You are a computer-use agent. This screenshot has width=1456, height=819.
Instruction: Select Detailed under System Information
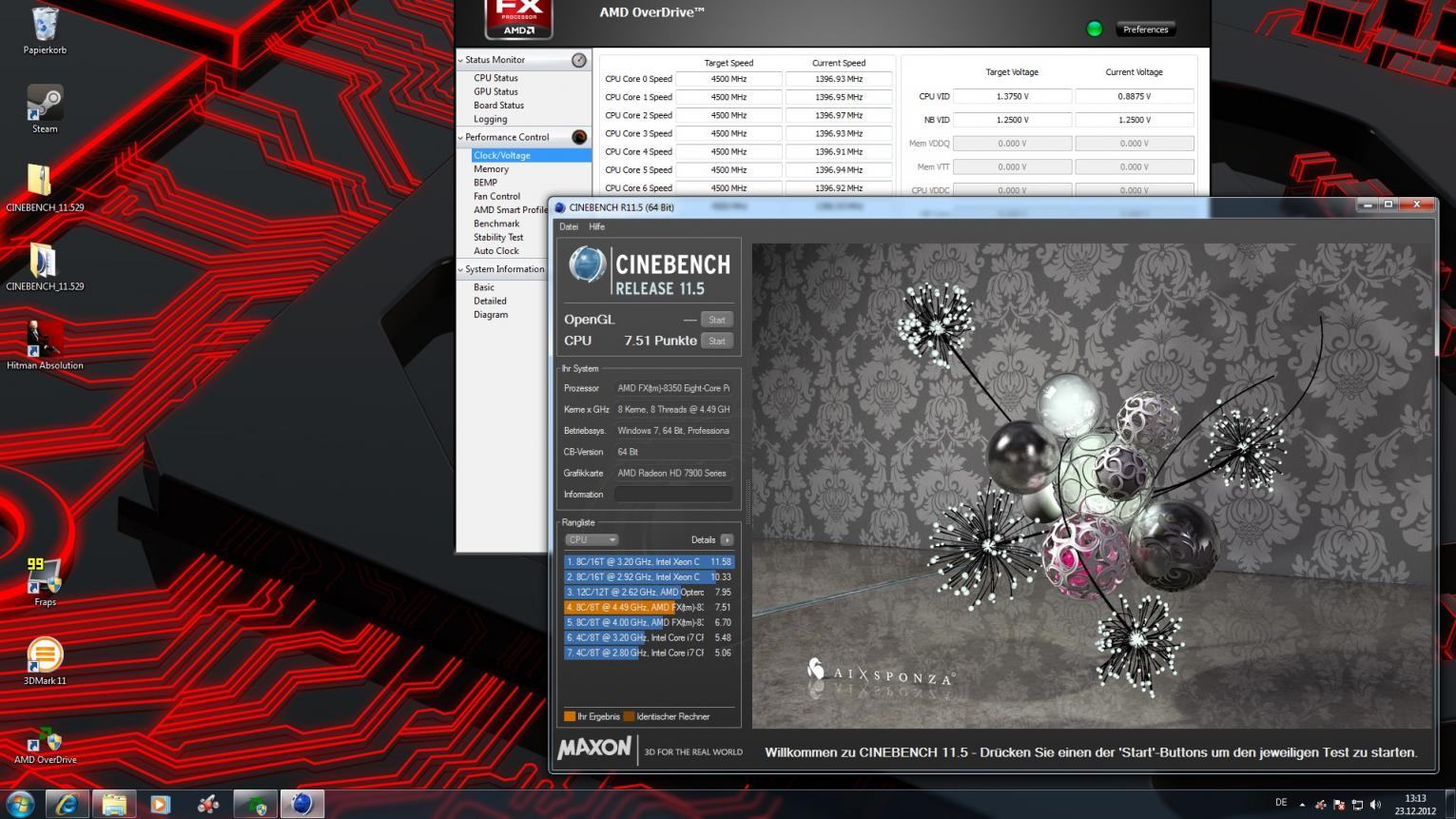[490, 301]
